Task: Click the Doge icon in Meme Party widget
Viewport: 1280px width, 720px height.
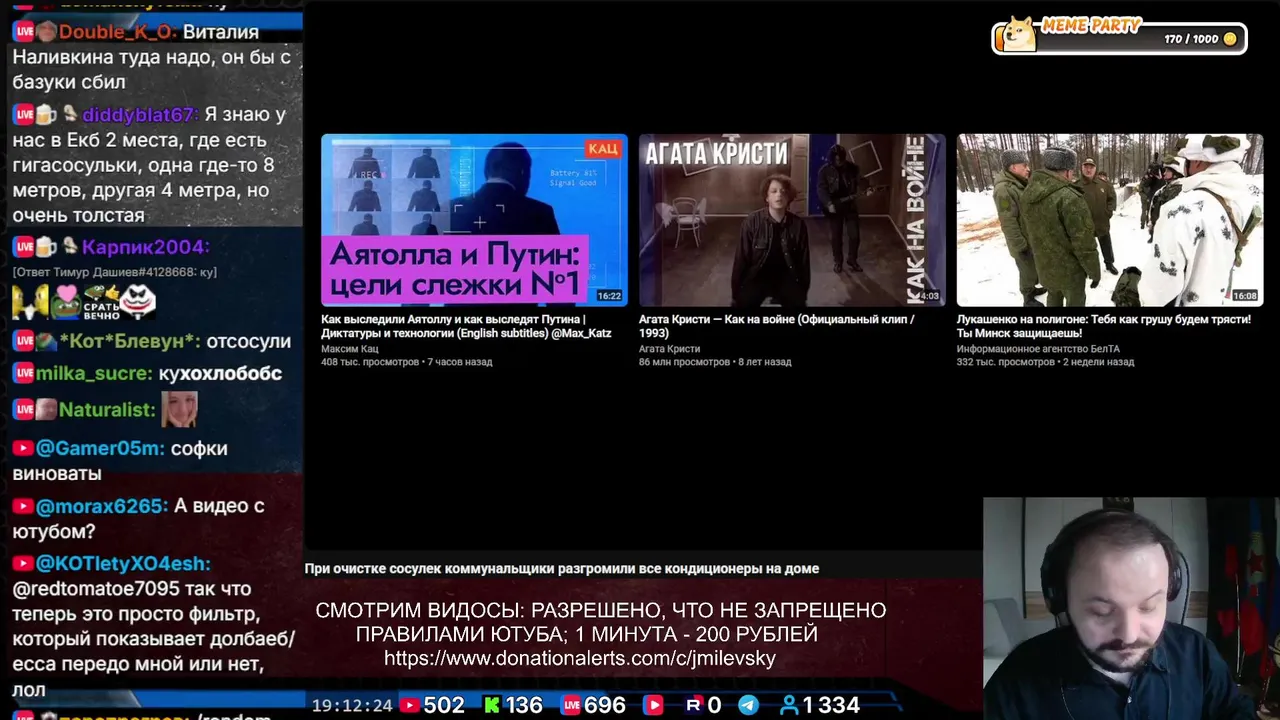Action: pyautogui.click(x=1019, y=34)
